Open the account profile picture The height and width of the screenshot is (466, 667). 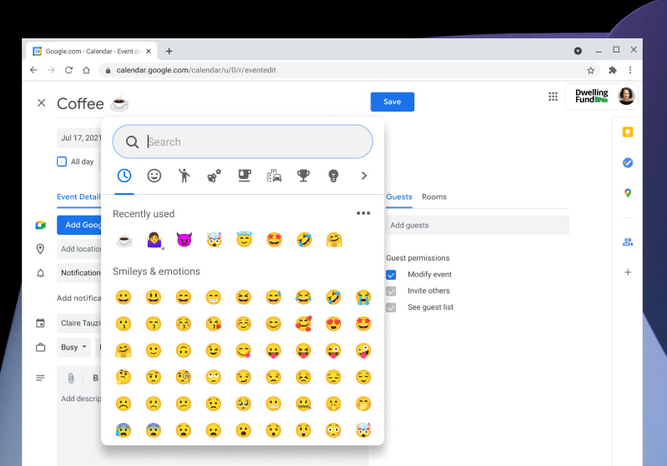626,96
